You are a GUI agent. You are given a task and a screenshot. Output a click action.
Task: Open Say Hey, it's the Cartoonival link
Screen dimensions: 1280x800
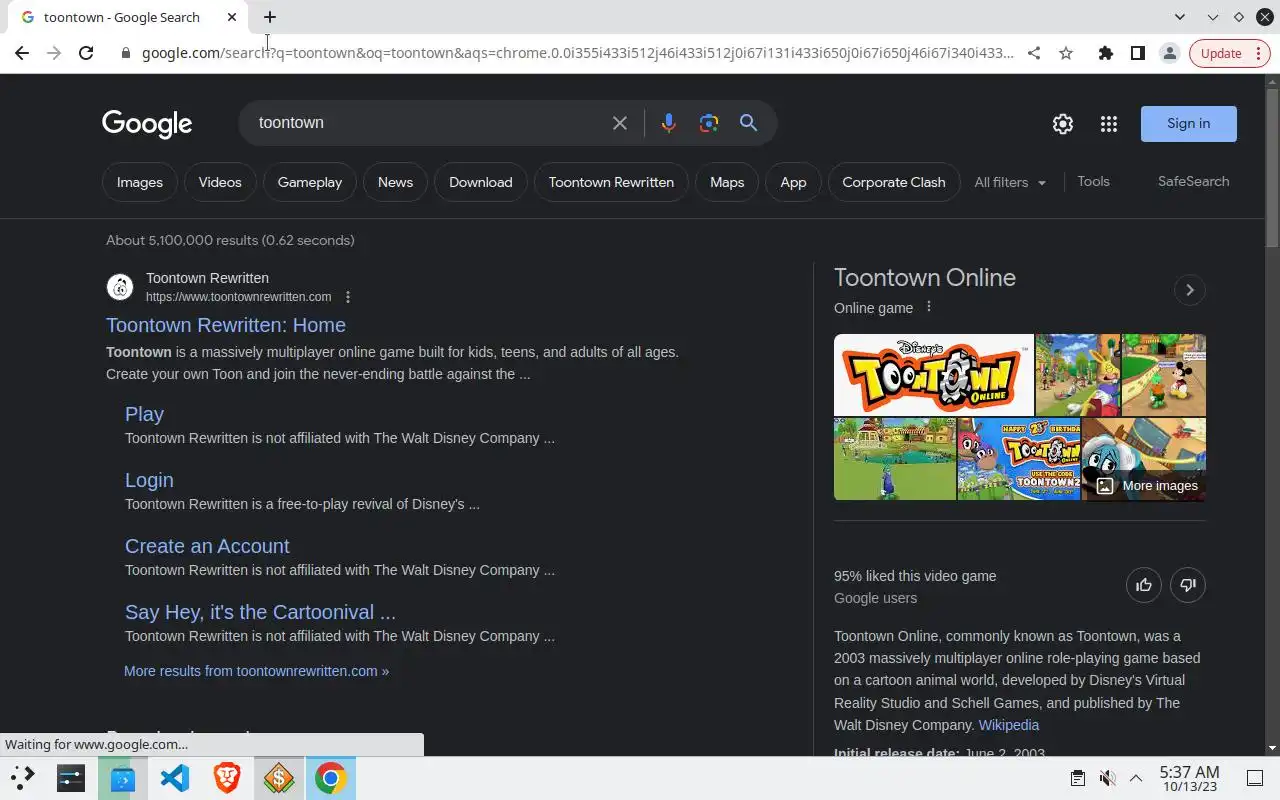coord(260,612)
